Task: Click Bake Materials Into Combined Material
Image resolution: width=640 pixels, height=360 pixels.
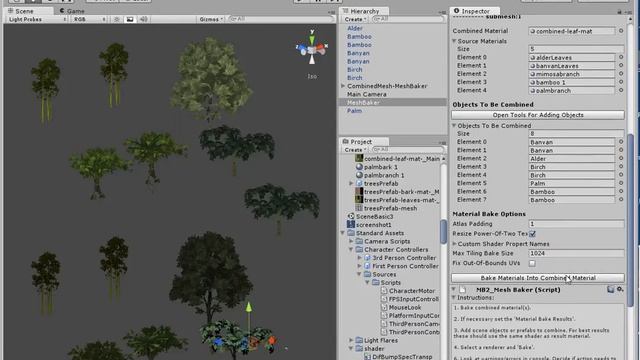Action: pos(538,278)
